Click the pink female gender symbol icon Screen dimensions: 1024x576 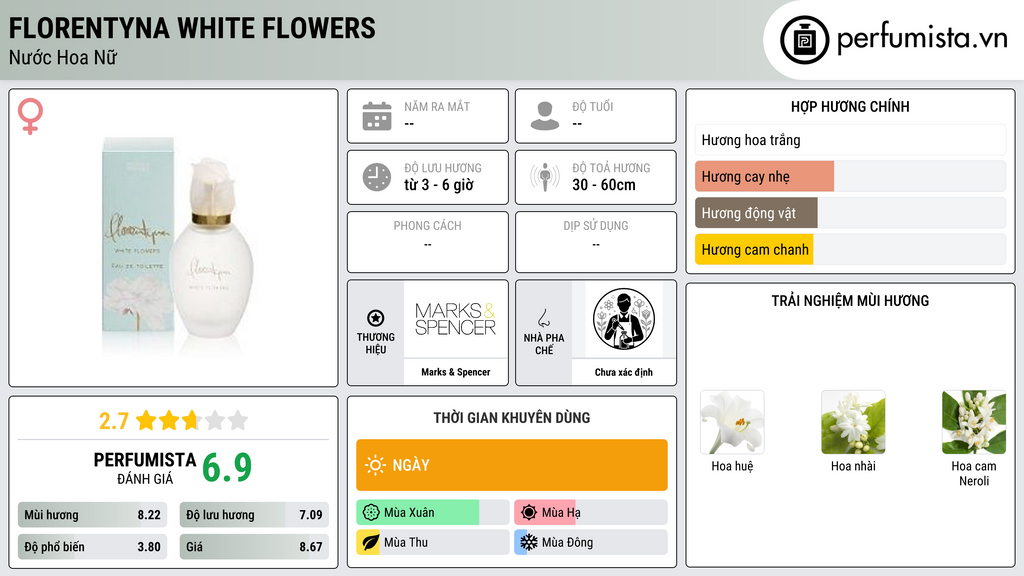coord(30,116)
